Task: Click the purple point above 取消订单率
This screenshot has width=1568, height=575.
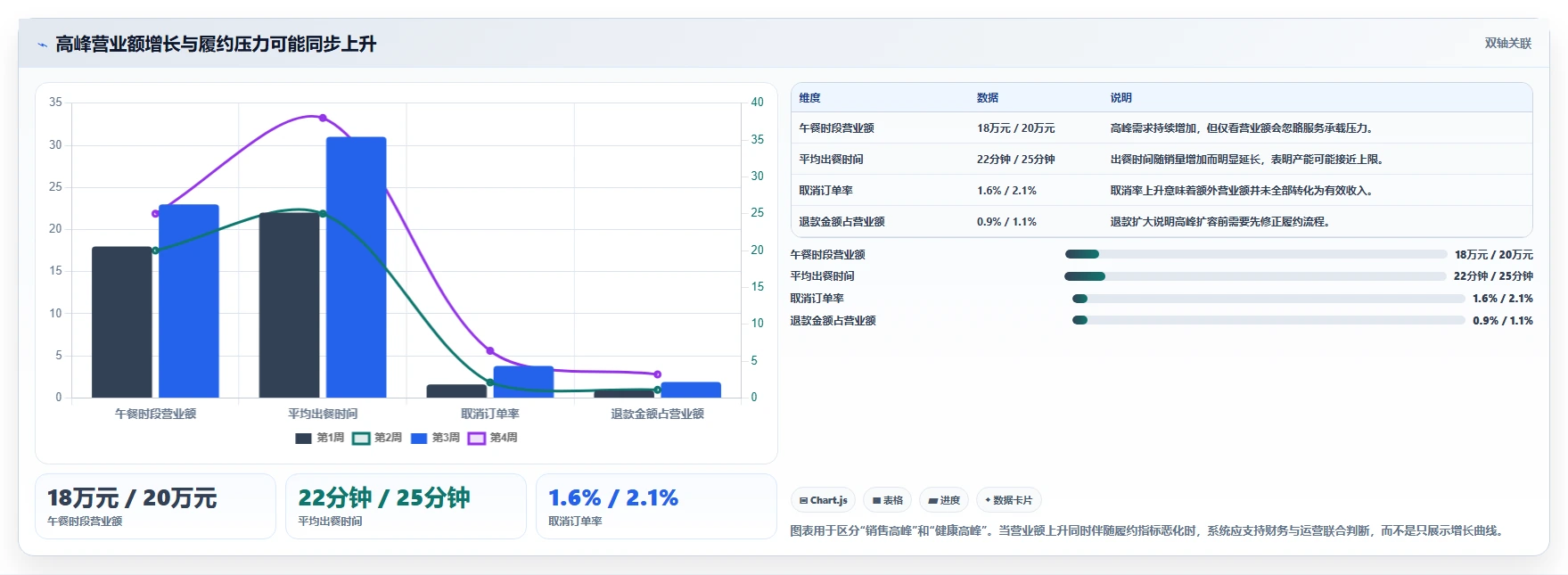Action: point(490,351)
